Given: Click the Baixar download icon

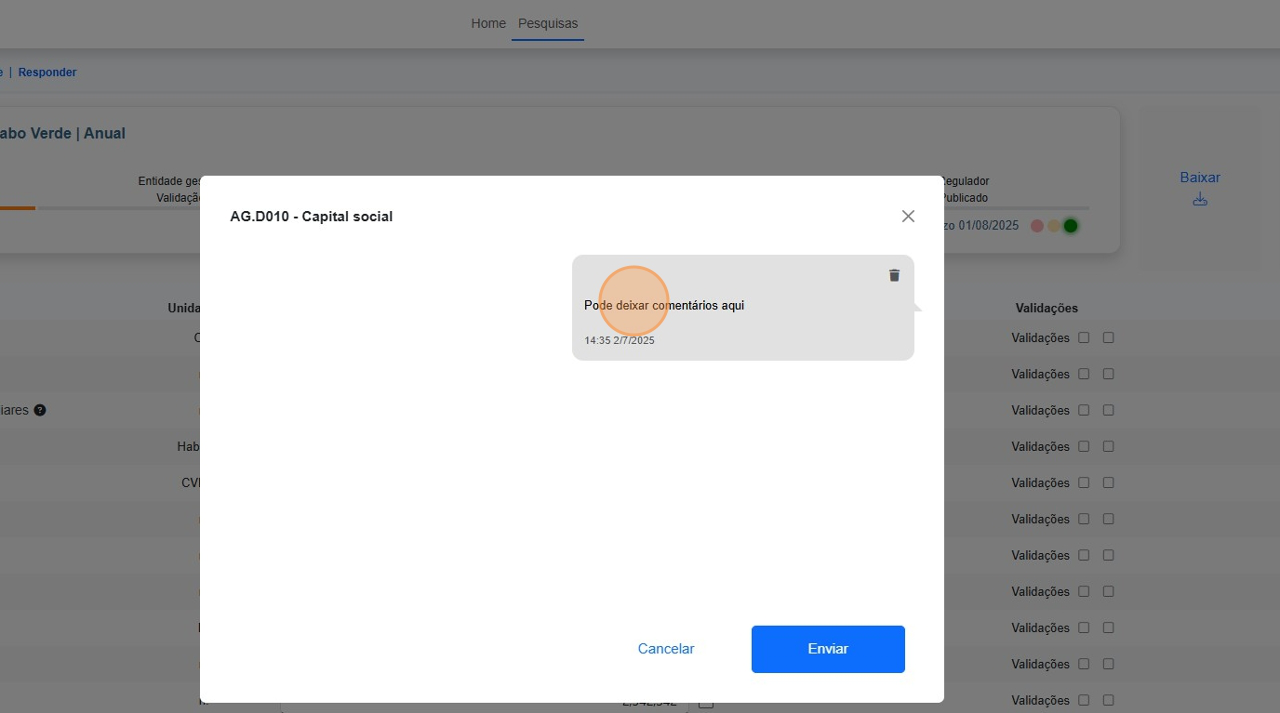Looking at the screenshot, I should 1199,199.
